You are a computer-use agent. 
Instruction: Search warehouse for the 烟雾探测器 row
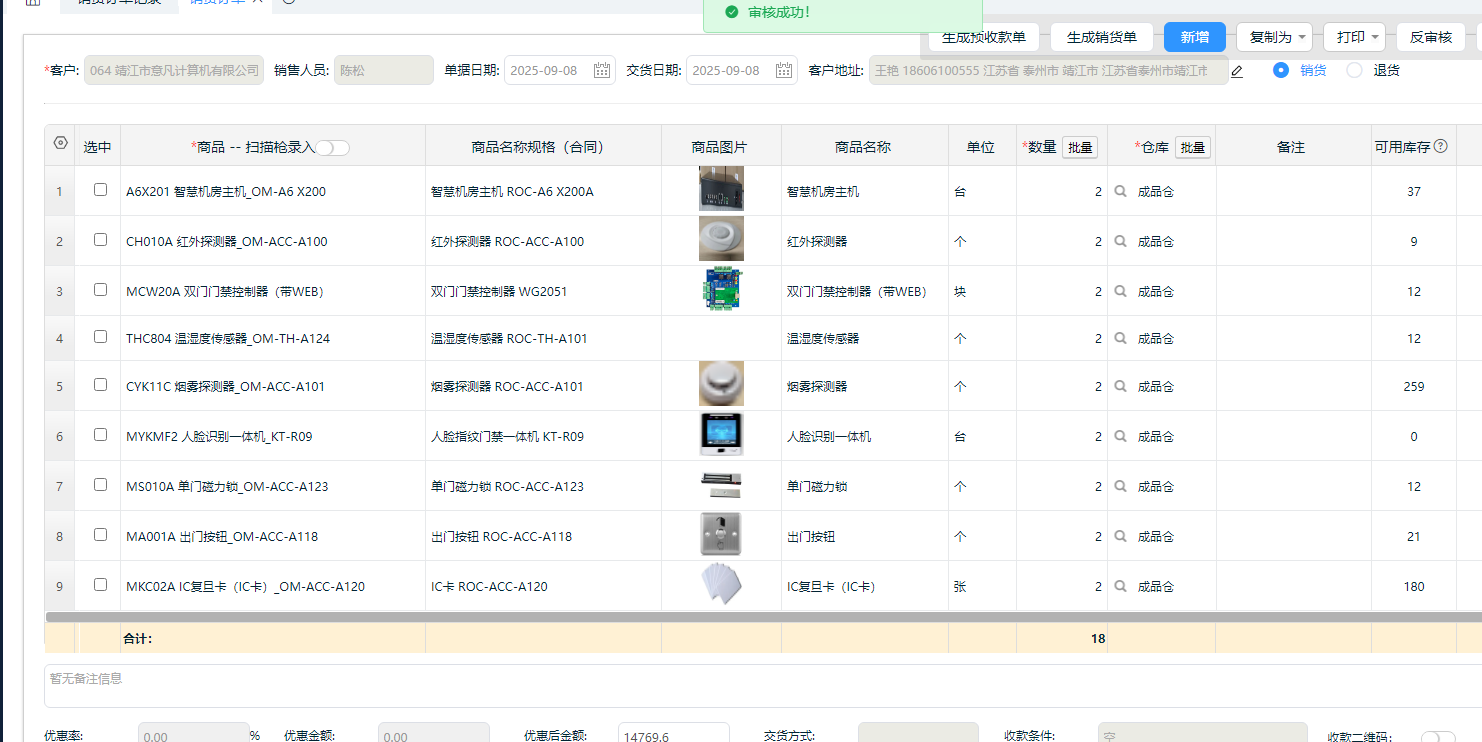(1121, 386)
